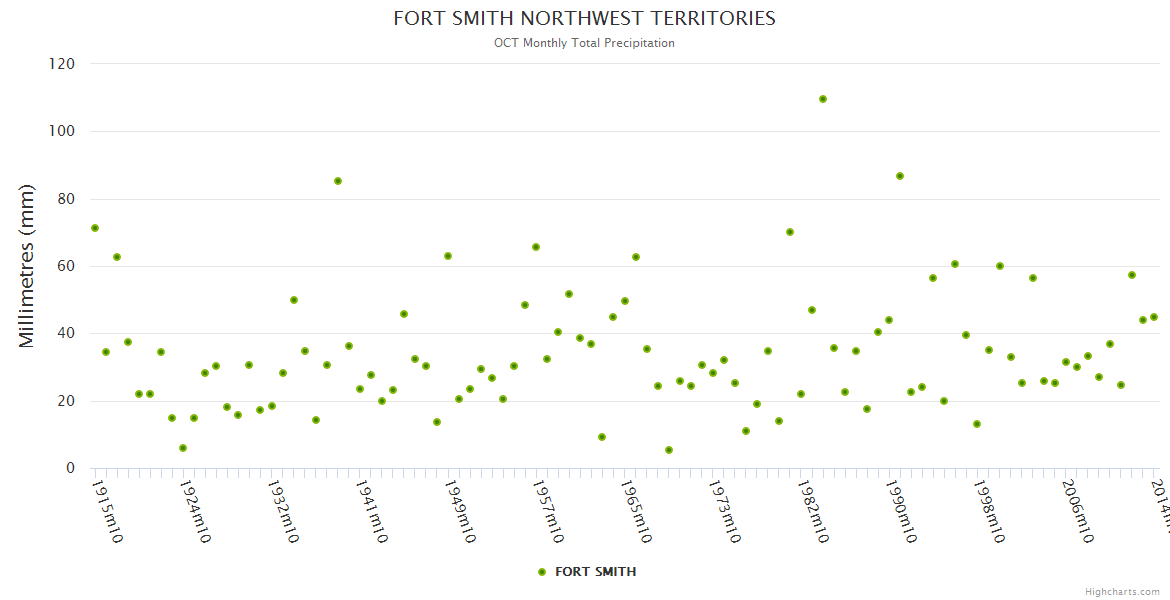Click the OCT Monthly Total Precipitation subtitle
Viewport: 1170px width, 600px height.
[x=584, y=43]
